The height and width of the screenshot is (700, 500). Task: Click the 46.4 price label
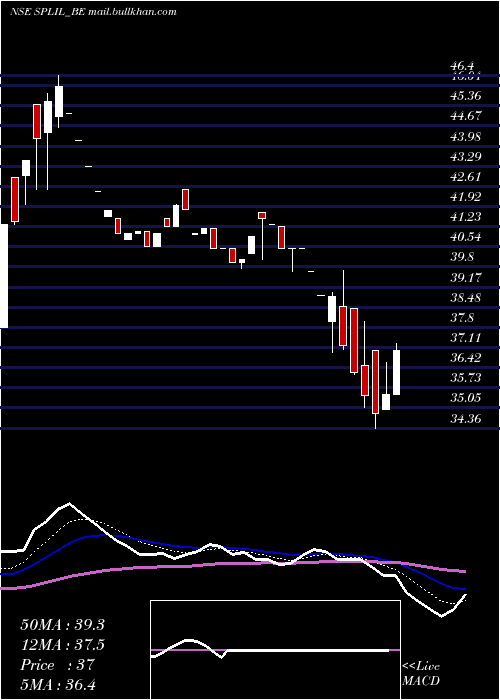(464, 67)
